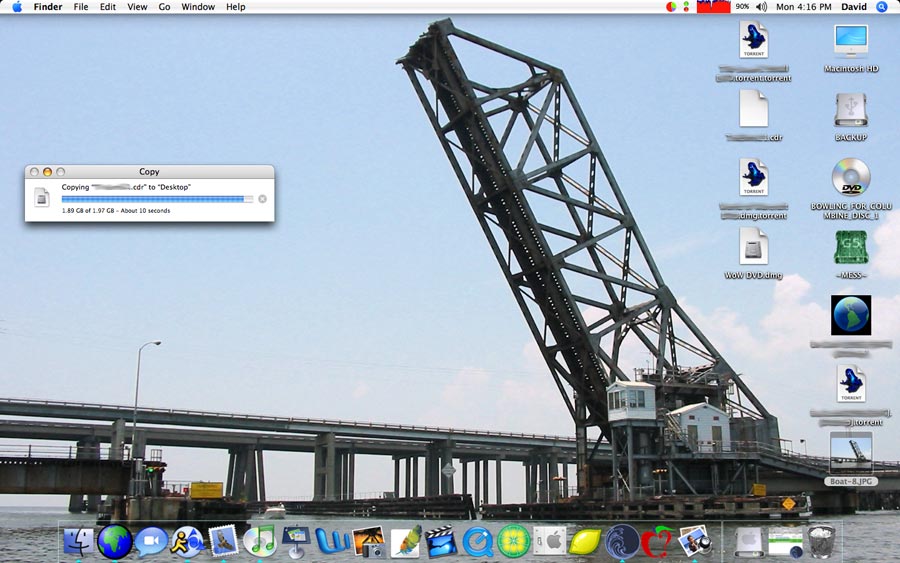Launch iChat from the Dock
The height and width of the screenshot is (563, 900).
pos(151,542)
